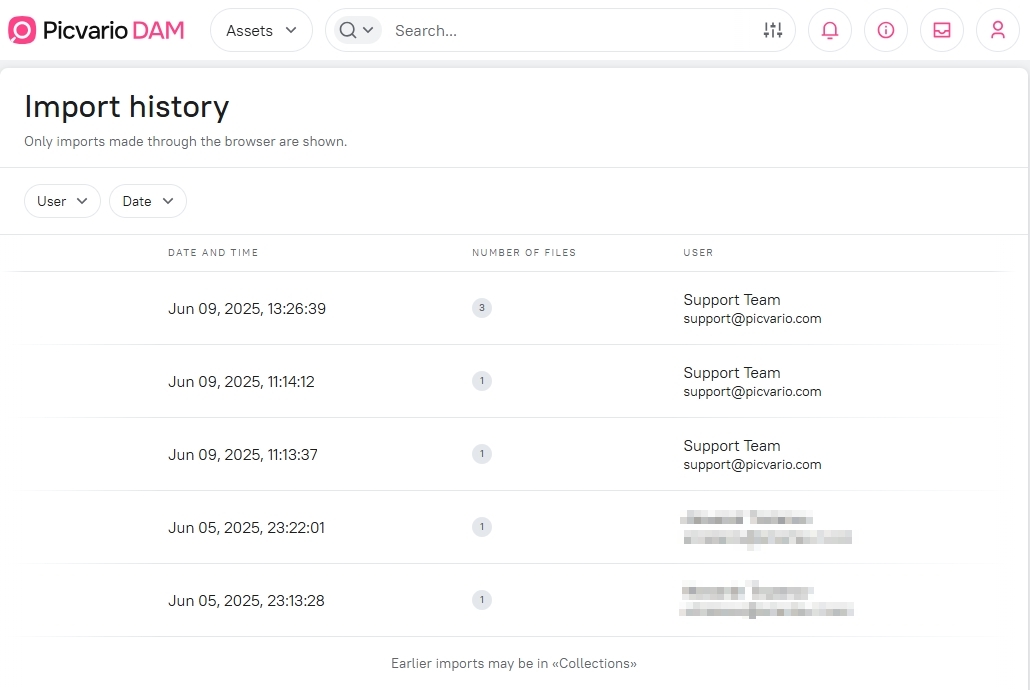
Task: Click the Picvario DAM logo
Action: pos(96,30)
